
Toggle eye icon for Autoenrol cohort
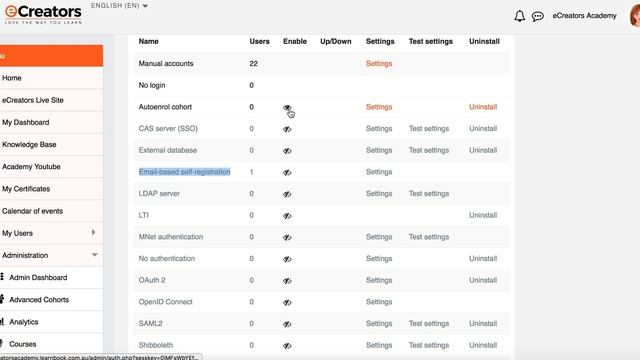[x=287, y=107]
